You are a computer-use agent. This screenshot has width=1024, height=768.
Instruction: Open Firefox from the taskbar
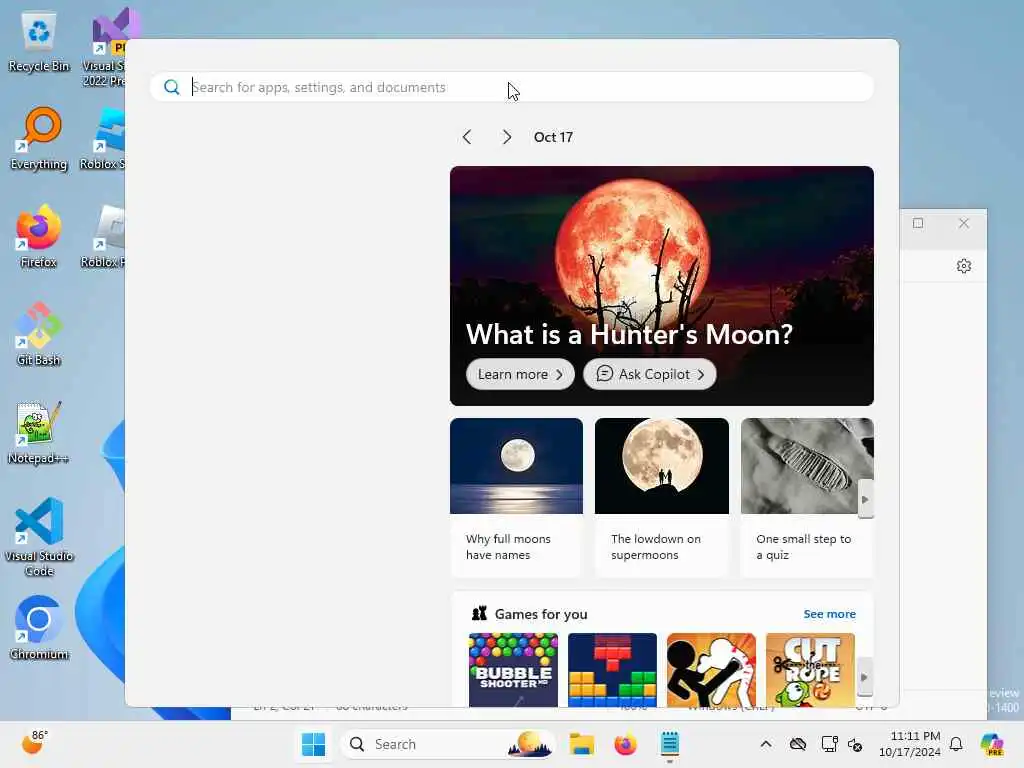pyautogui.click(x=626, y=744)
